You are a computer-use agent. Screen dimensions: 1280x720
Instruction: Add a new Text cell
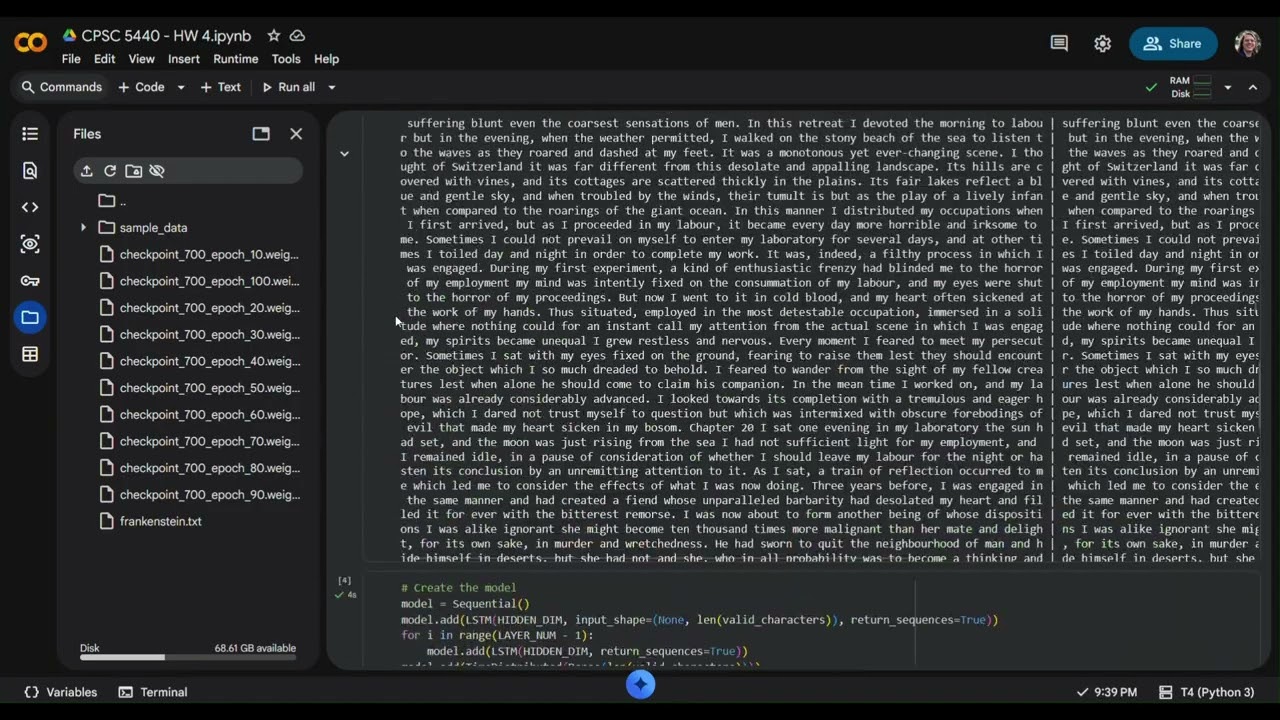pyautogui.click(x=220, y=87)
